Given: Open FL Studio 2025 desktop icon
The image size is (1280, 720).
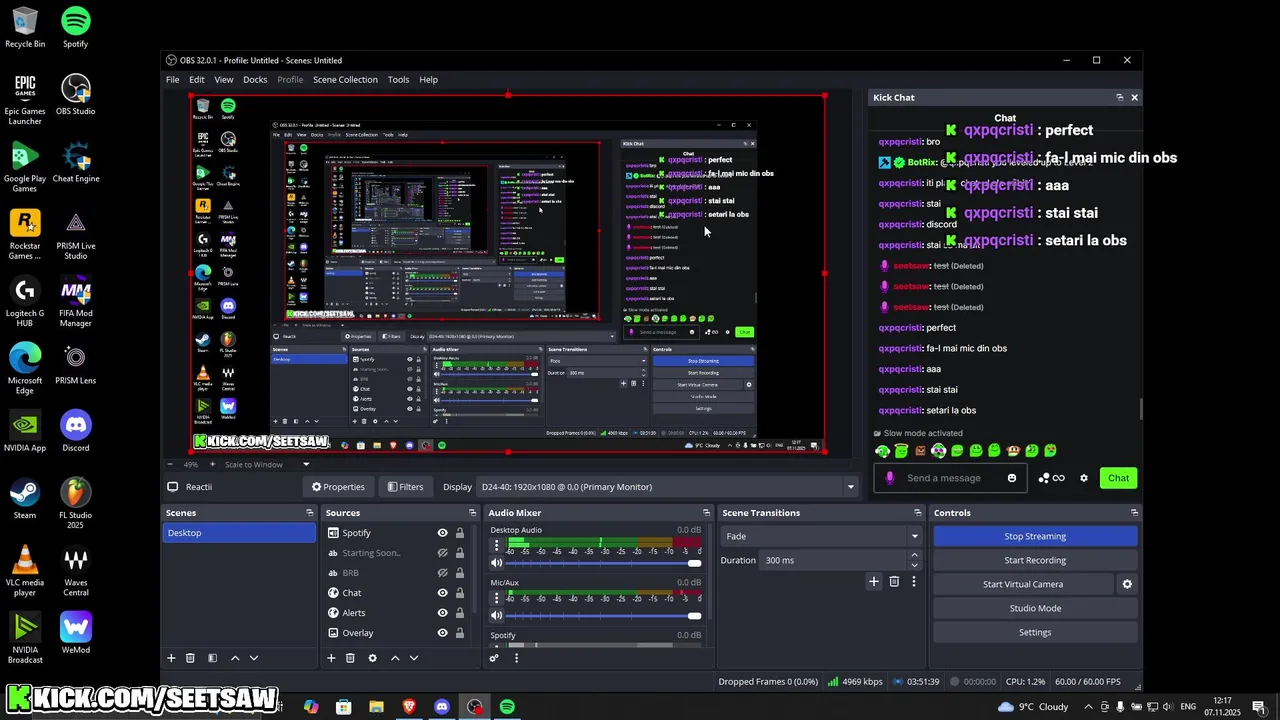Looking at the screenshot, I should point(75,504).
